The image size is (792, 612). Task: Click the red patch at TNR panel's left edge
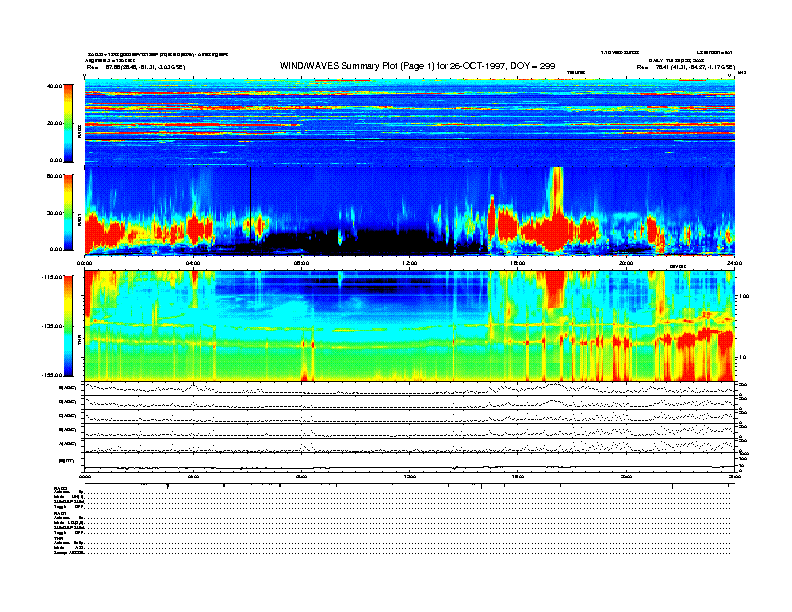coord(87,294)
